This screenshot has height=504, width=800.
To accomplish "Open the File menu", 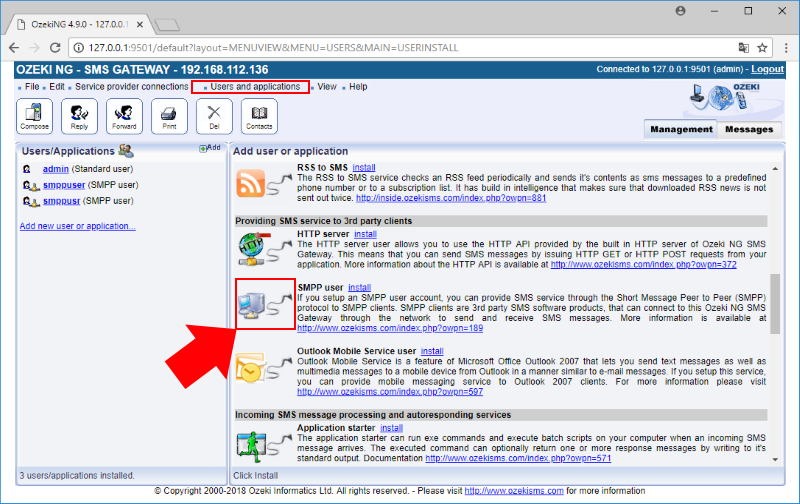I will [32, 87].
